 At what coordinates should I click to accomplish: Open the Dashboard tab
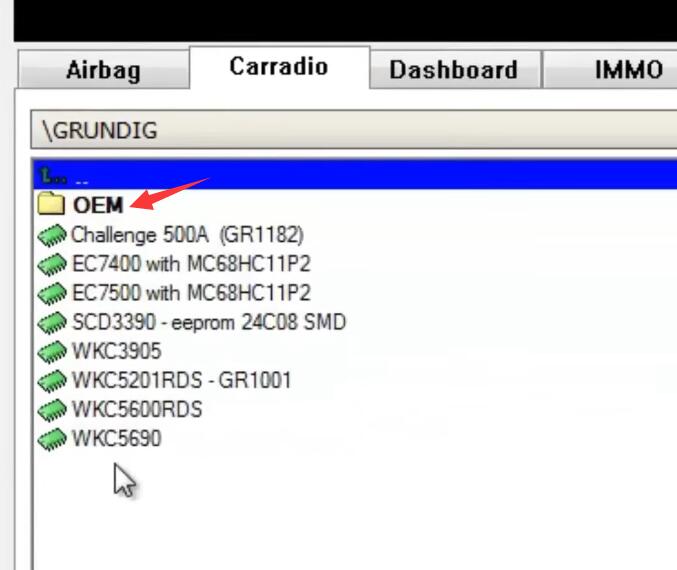pos(454,70)
